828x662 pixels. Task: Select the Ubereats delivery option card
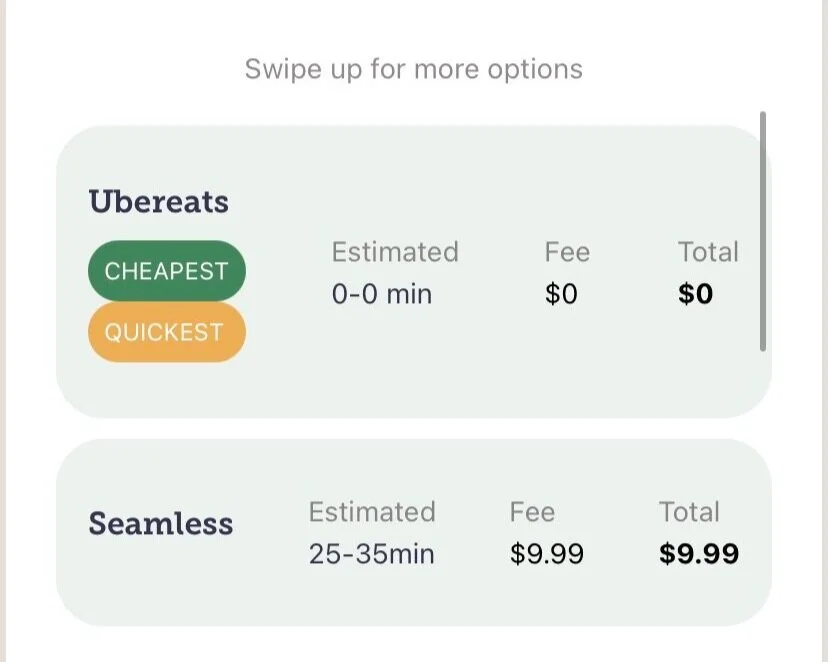click(x=413, y=271)
